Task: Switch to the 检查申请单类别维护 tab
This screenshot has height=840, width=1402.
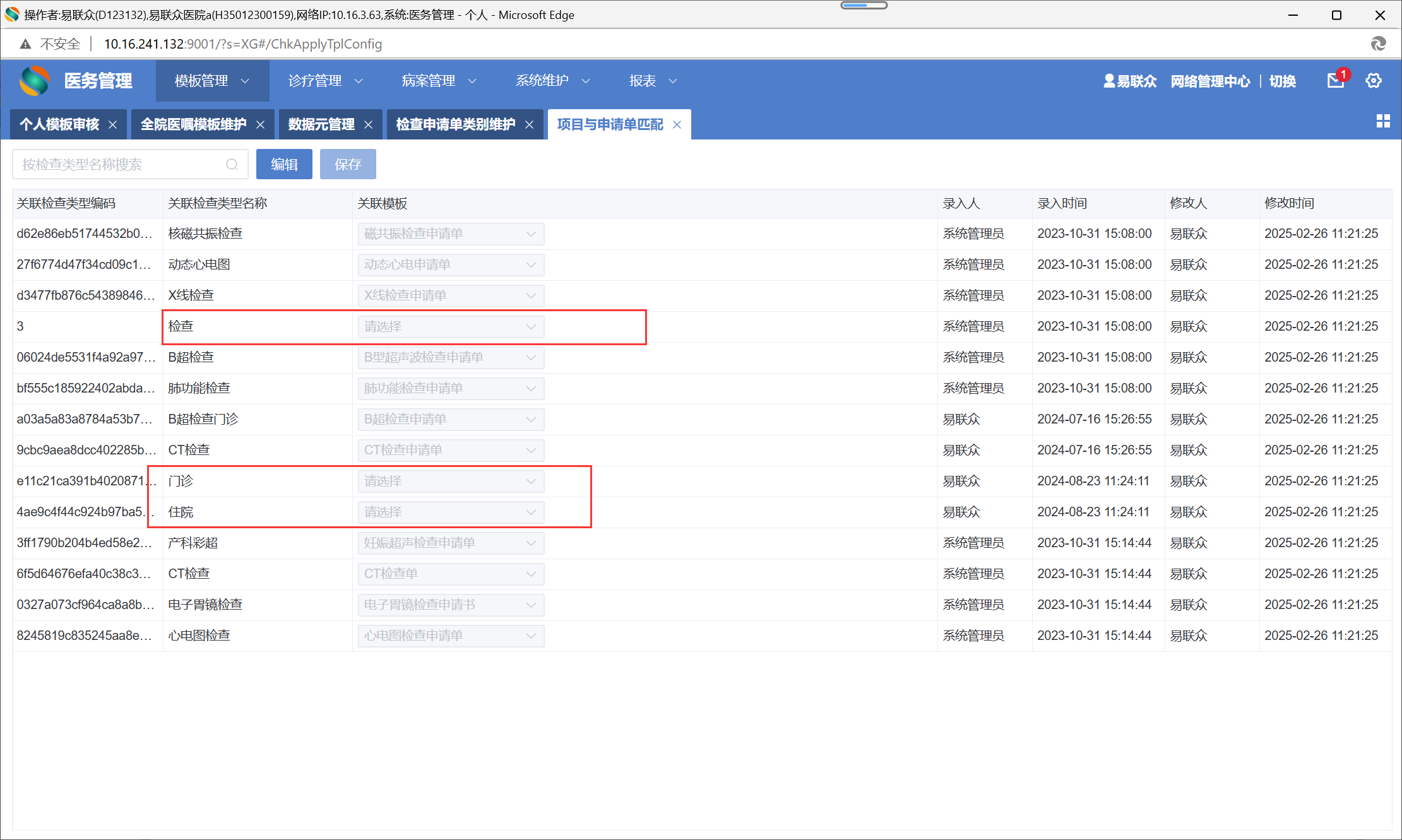Action: coord(455,125)
